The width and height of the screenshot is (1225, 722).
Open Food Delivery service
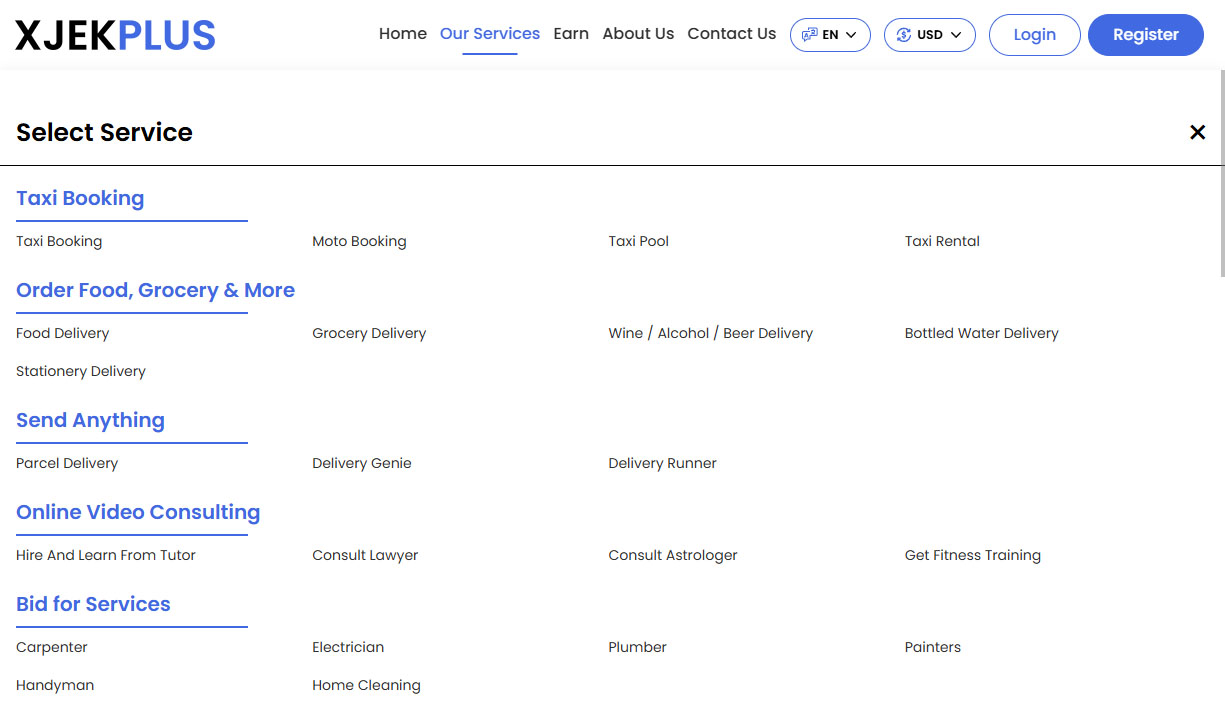pyautogui.click(x=62, y=333)
